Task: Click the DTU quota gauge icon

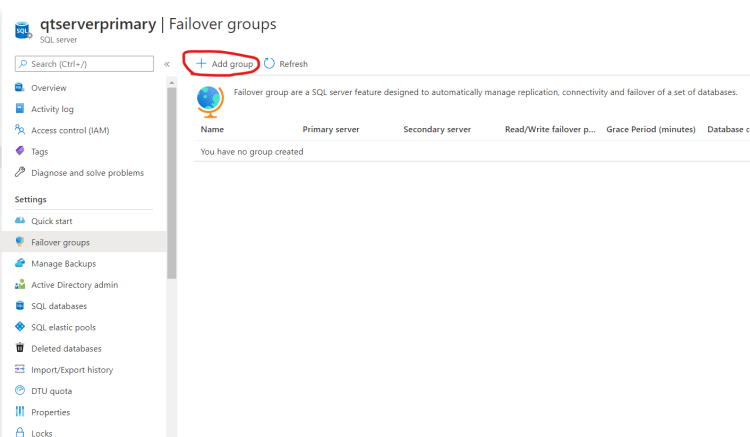Action: pos(20,390)
